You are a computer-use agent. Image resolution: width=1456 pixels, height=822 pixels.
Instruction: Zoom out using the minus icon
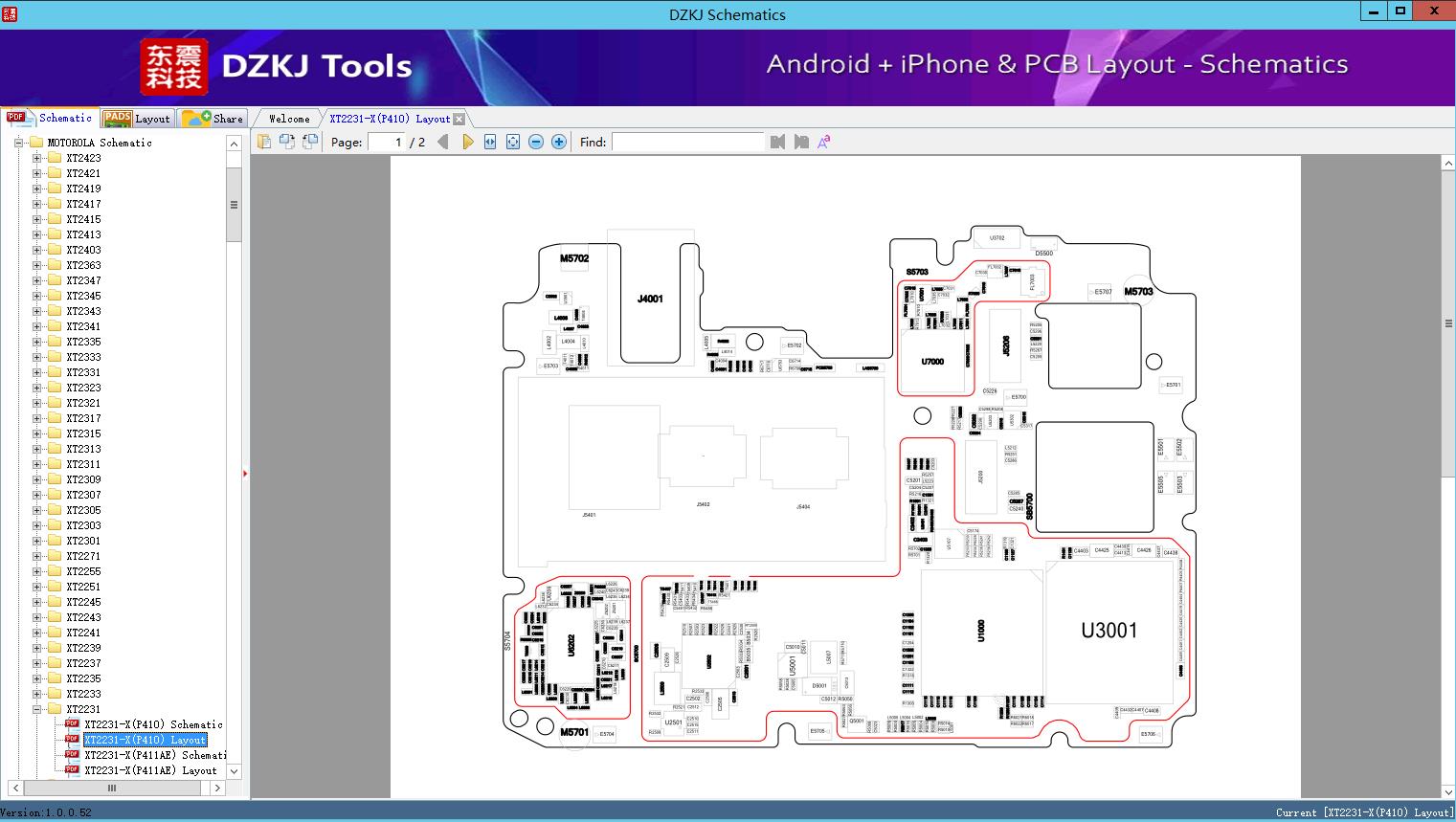tap(535, 141)
